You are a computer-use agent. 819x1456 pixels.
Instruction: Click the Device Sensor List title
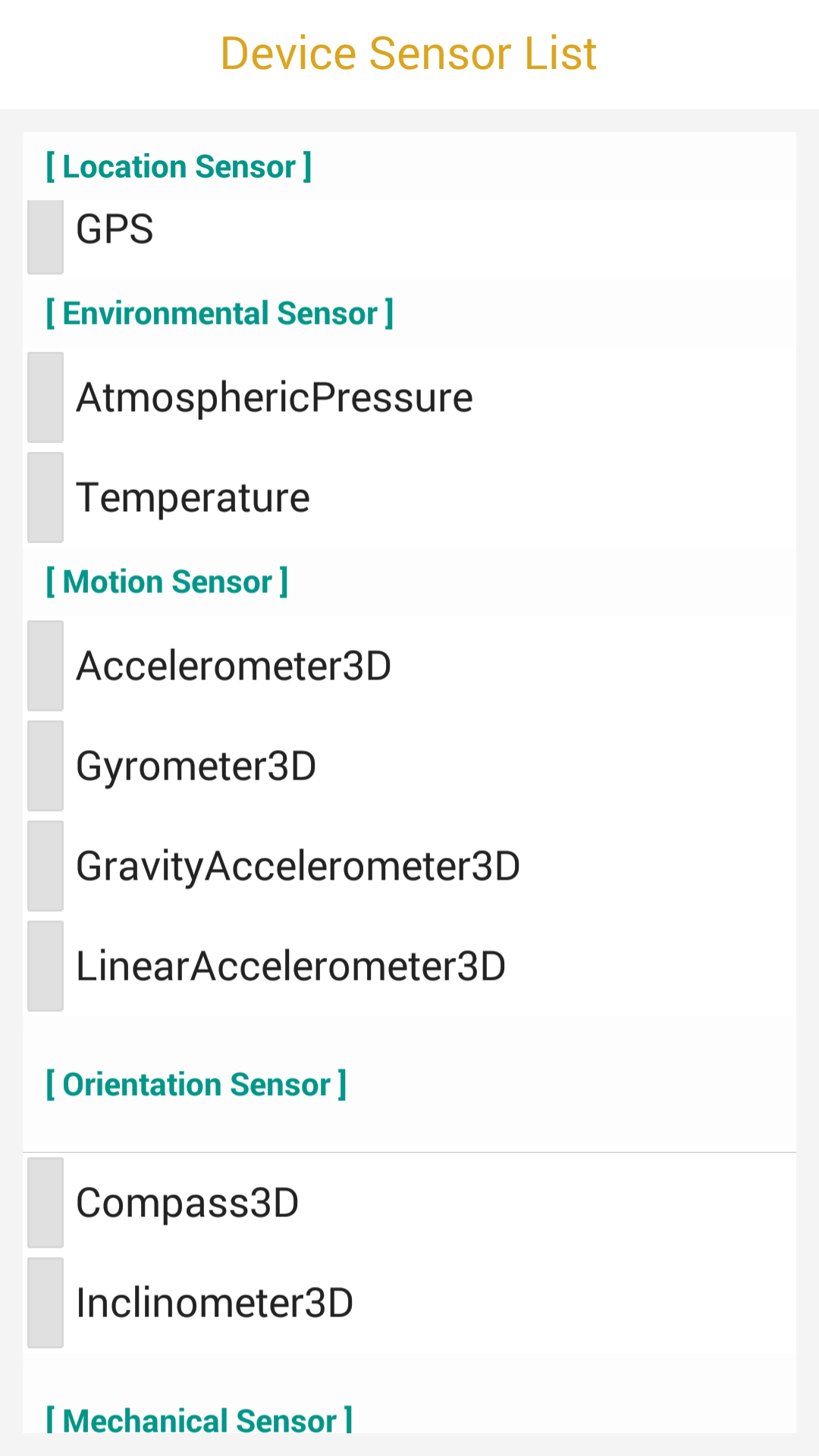(x=409, y=54)
